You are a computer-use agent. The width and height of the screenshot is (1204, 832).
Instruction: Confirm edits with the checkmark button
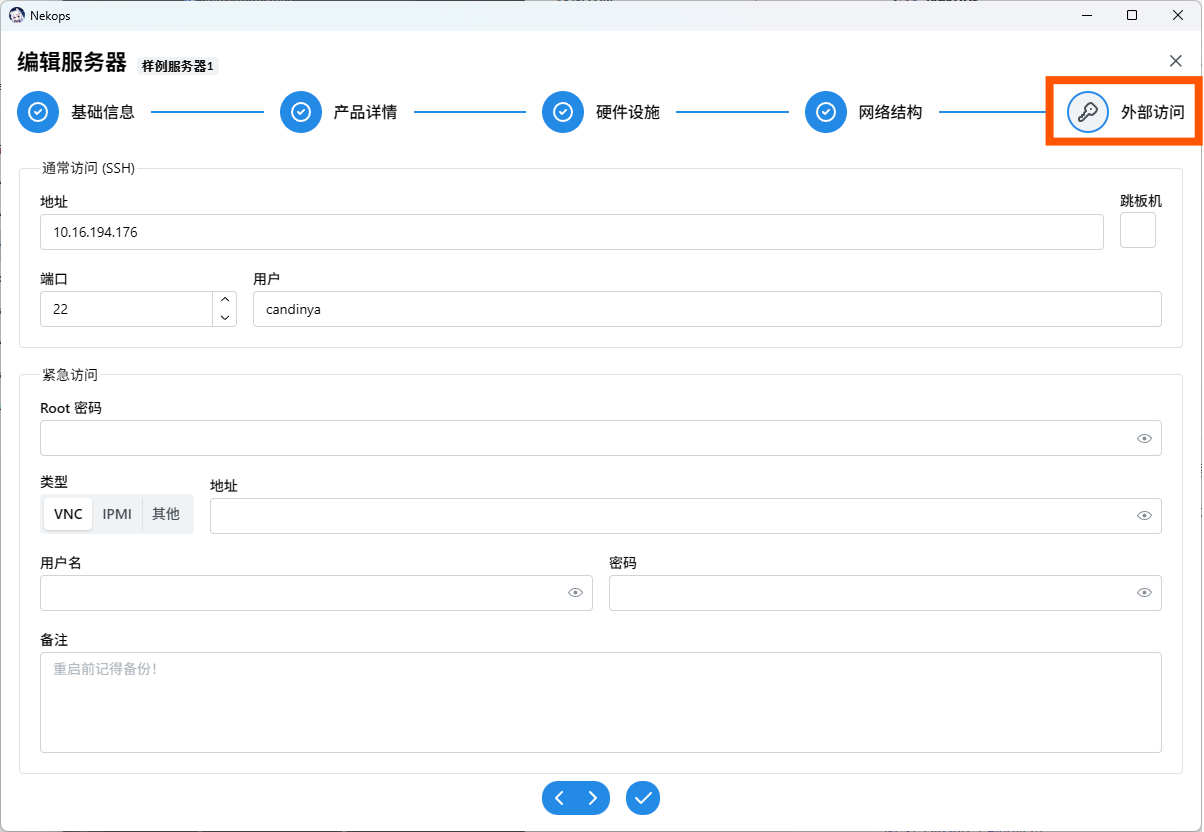[x=643, y=797]
